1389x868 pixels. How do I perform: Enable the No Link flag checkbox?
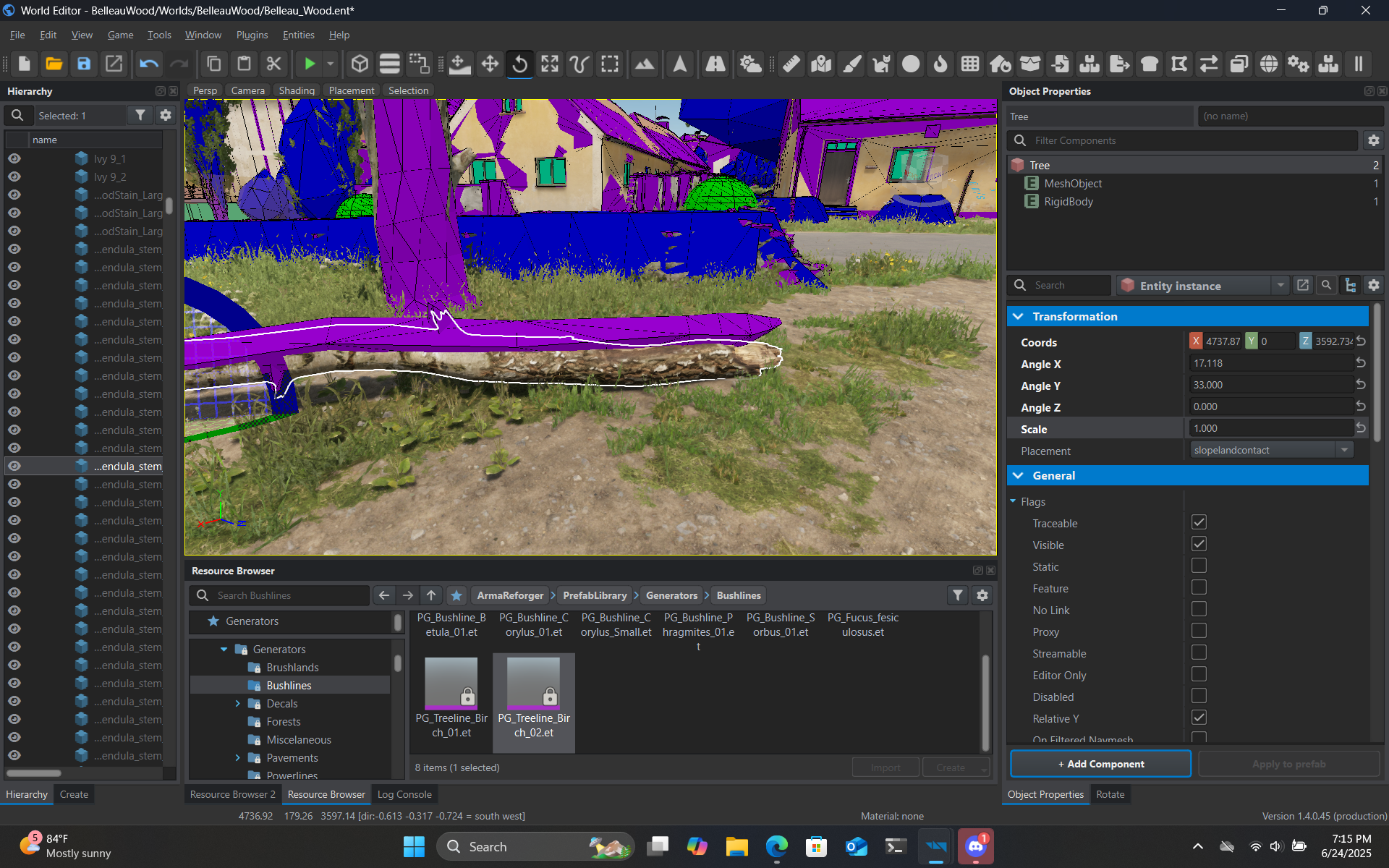click(x=1199, y=609)
